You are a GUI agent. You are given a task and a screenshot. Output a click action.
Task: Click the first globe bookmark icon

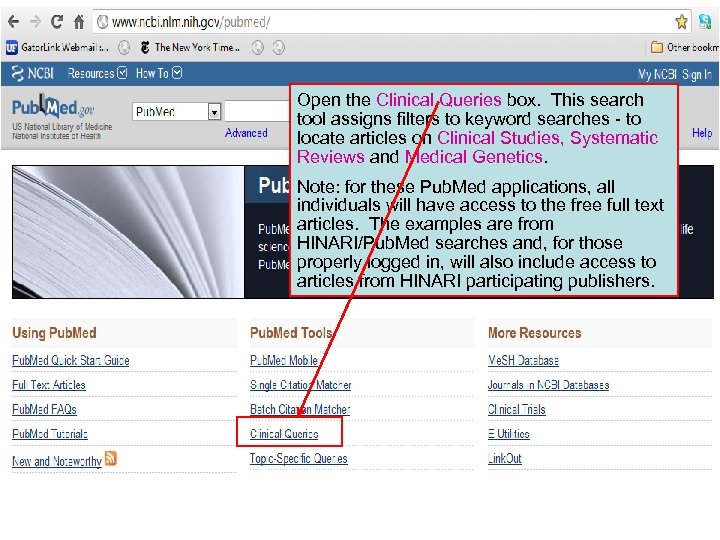124,47
